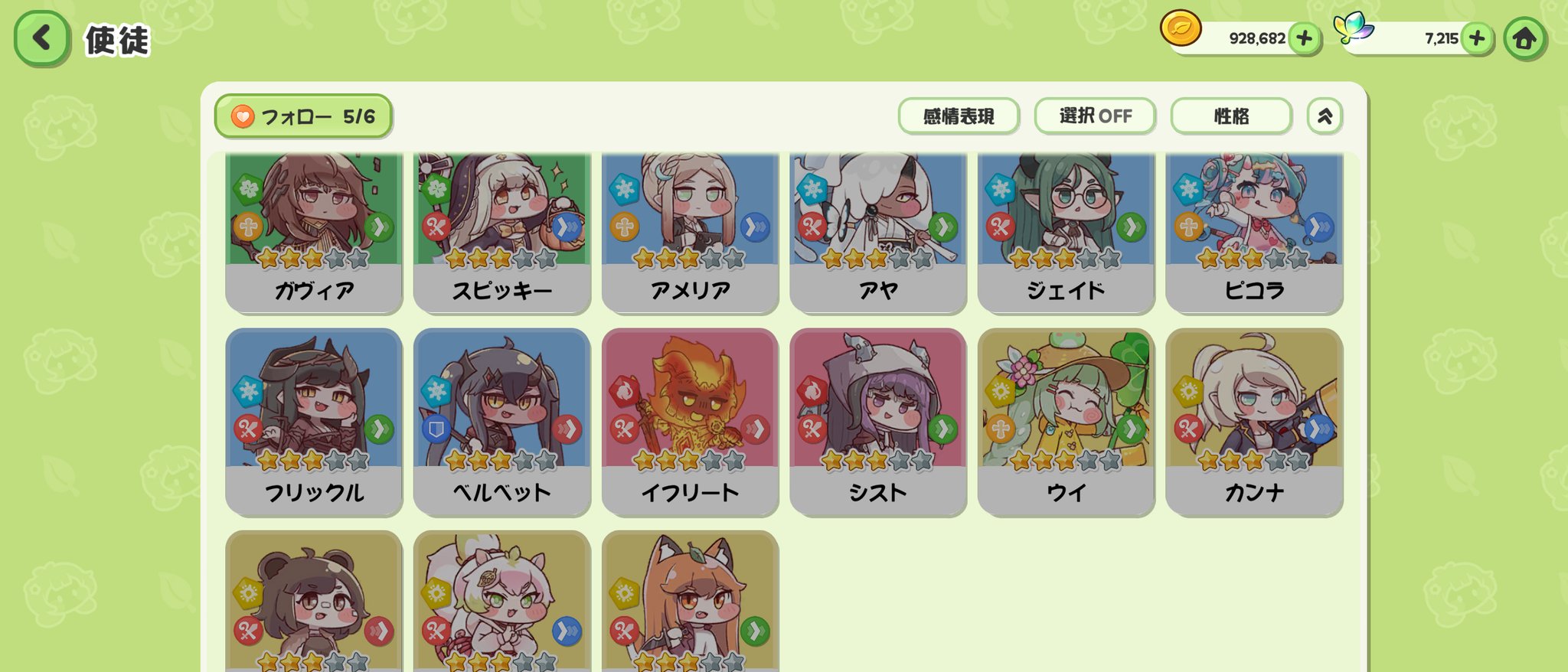Select the ジェイド character card

[1066, 232]
